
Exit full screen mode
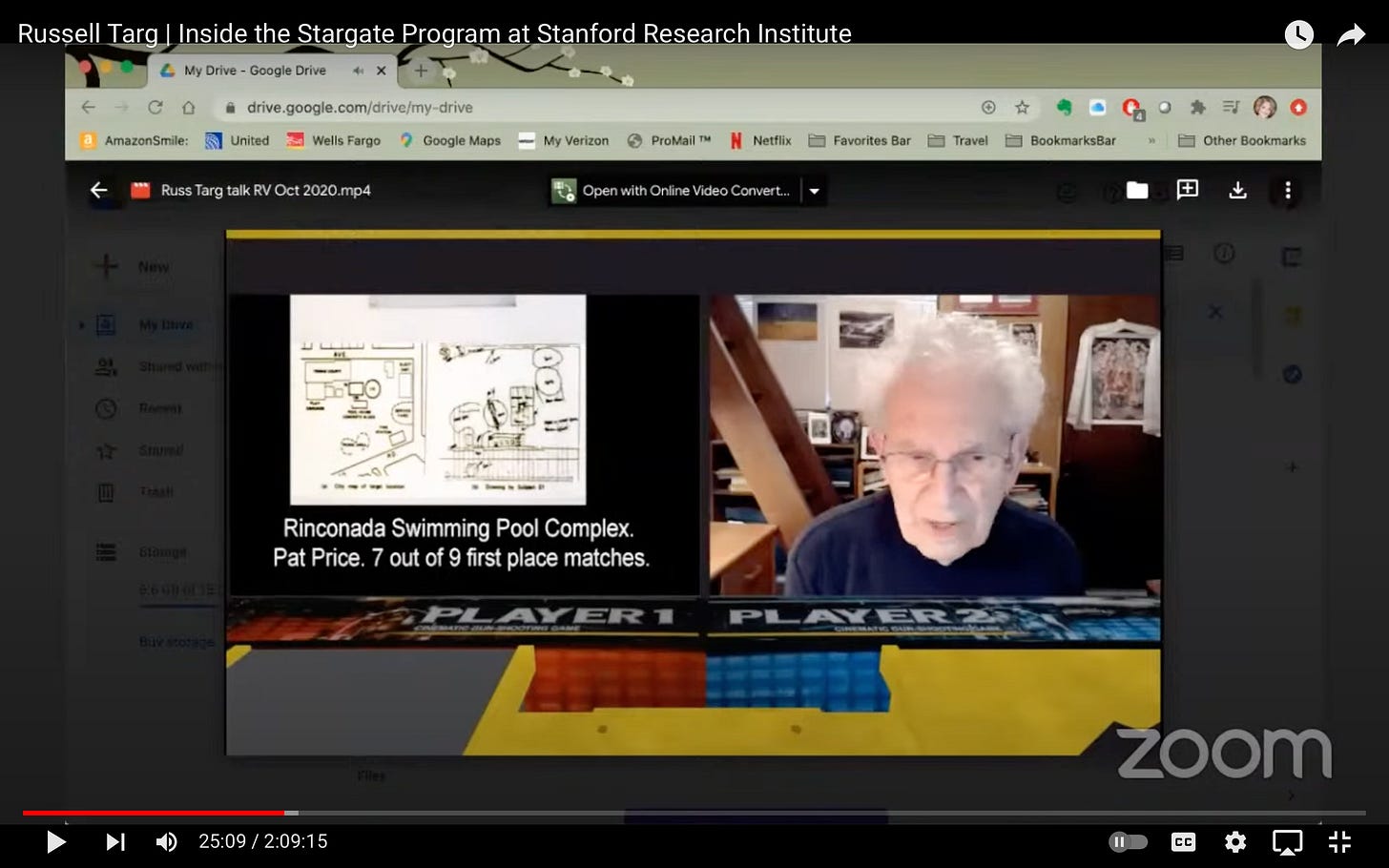pos(1339,841)
